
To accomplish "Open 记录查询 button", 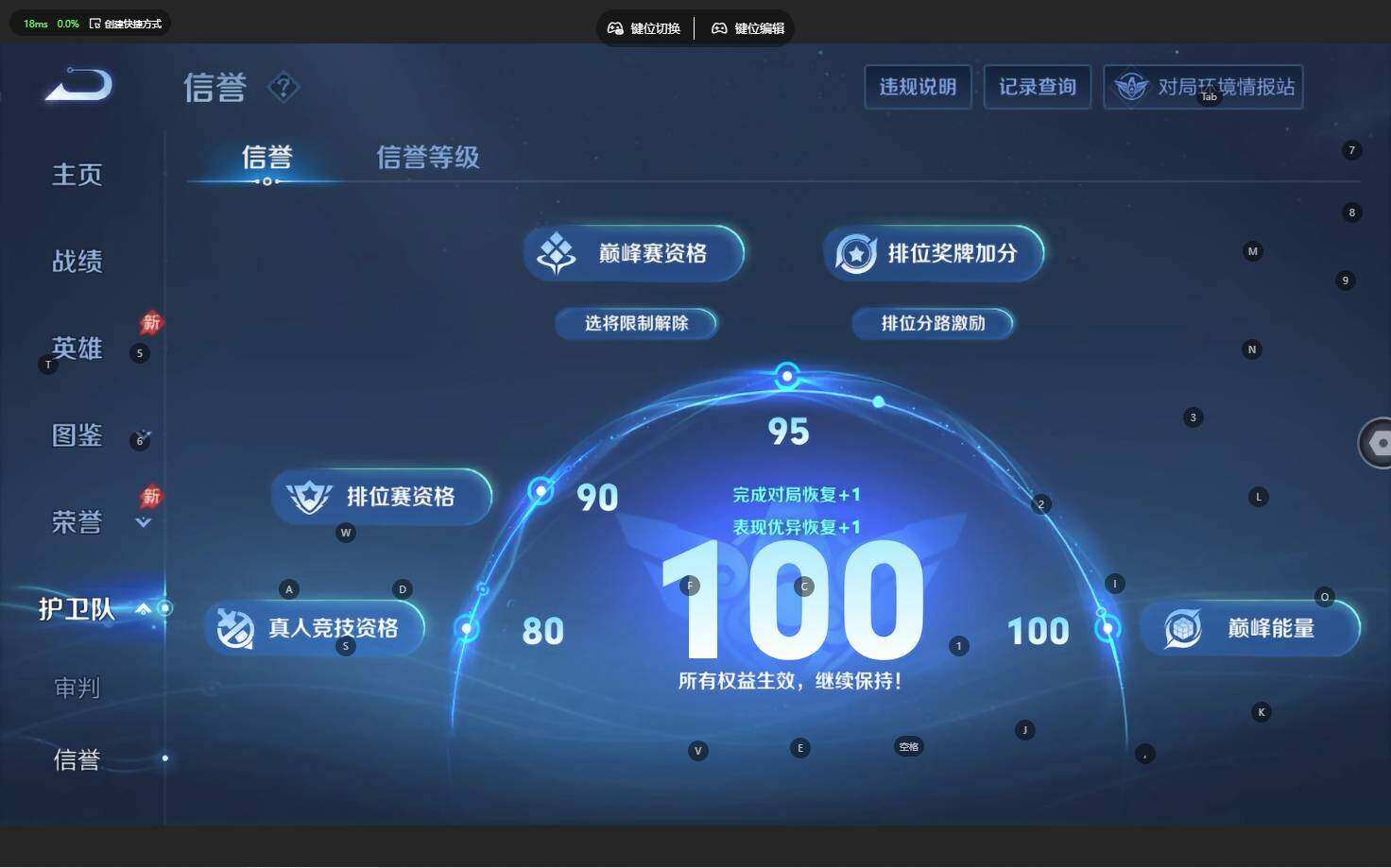I will [1038, 87].
